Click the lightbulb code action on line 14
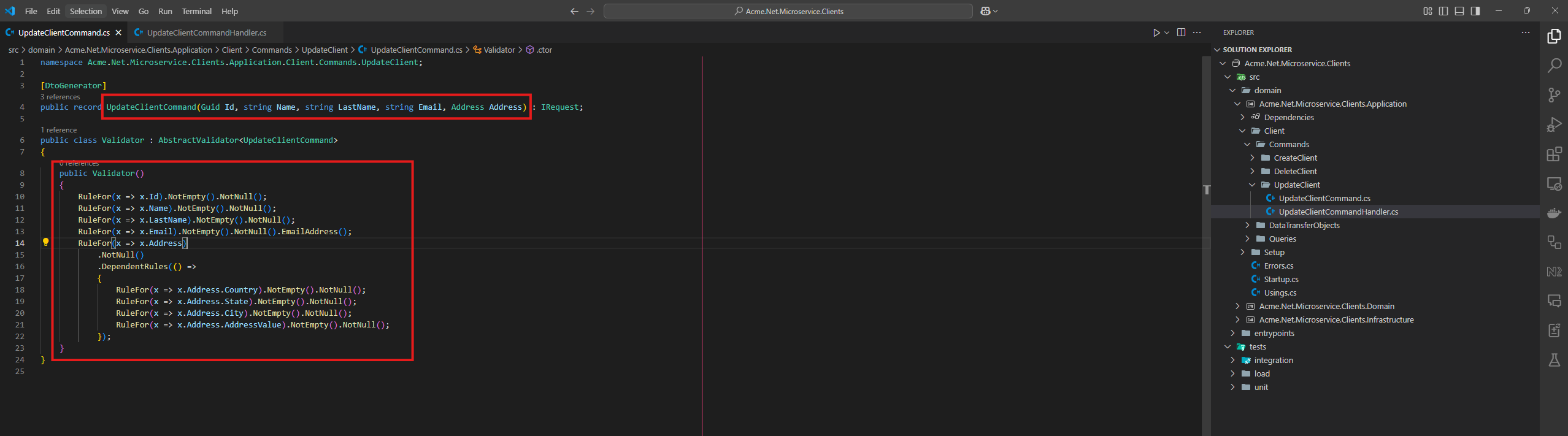This screenshot has width=1568, height=436. point(45,242)
